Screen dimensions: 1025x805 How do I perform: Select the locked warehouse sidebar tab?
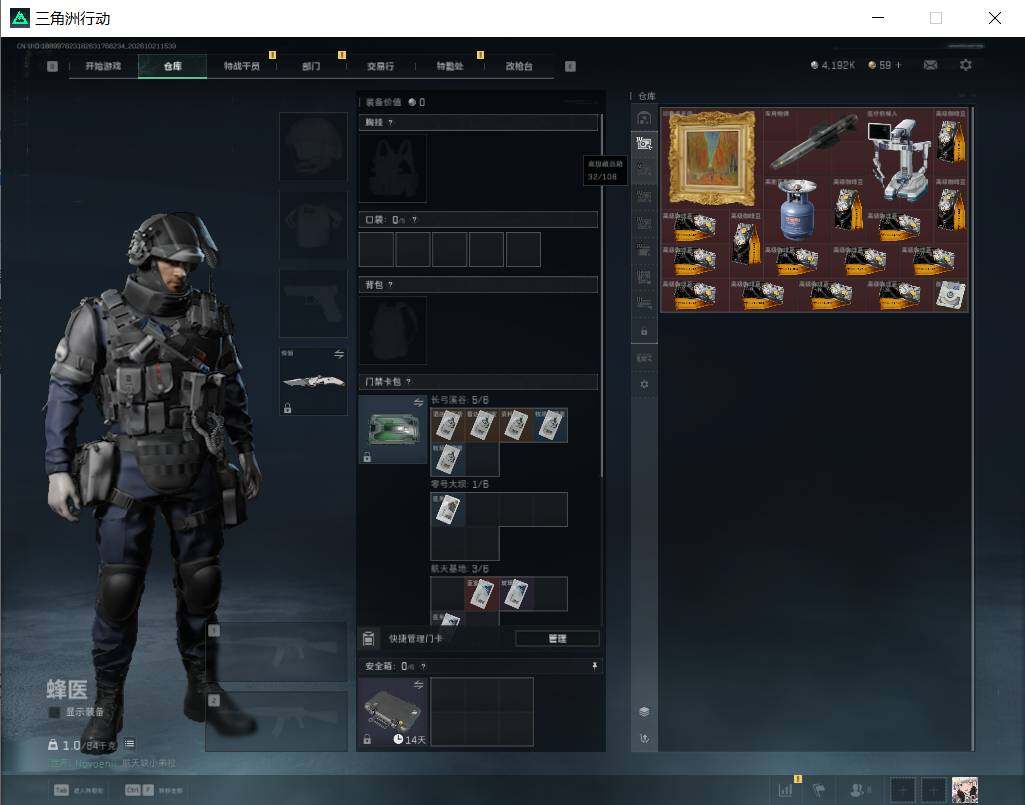[x=644, y=332]
